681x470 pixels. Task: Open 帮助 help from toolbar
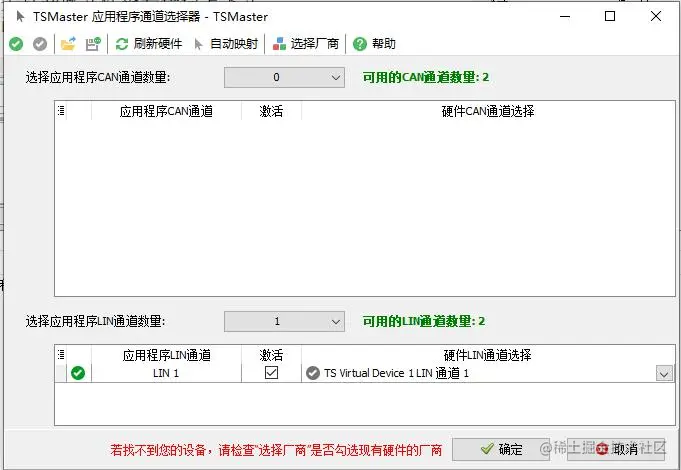[374, 44]
